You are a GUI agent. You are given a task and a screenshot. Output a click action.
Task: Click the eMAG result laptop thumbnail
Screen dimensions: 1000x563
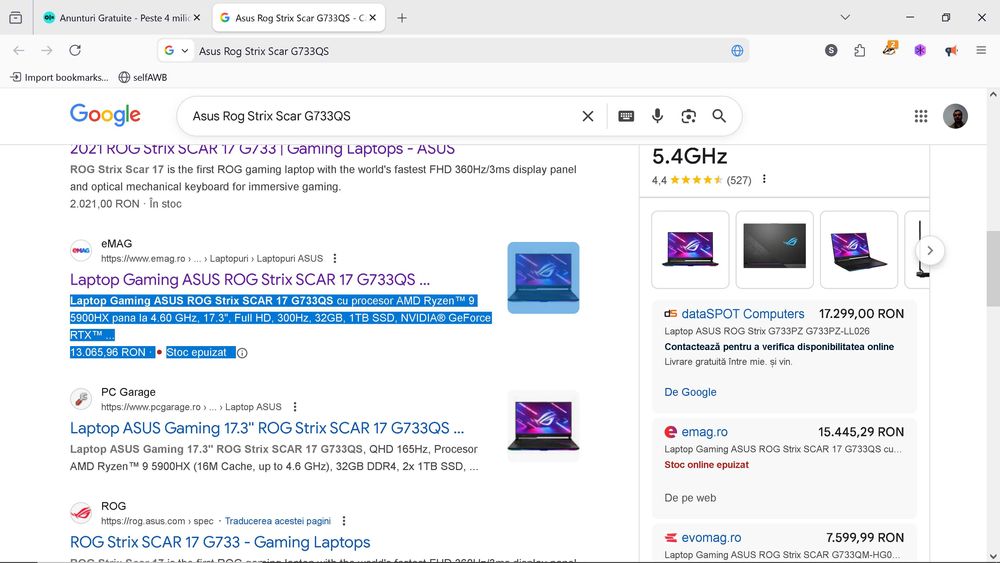coord(543,277)
